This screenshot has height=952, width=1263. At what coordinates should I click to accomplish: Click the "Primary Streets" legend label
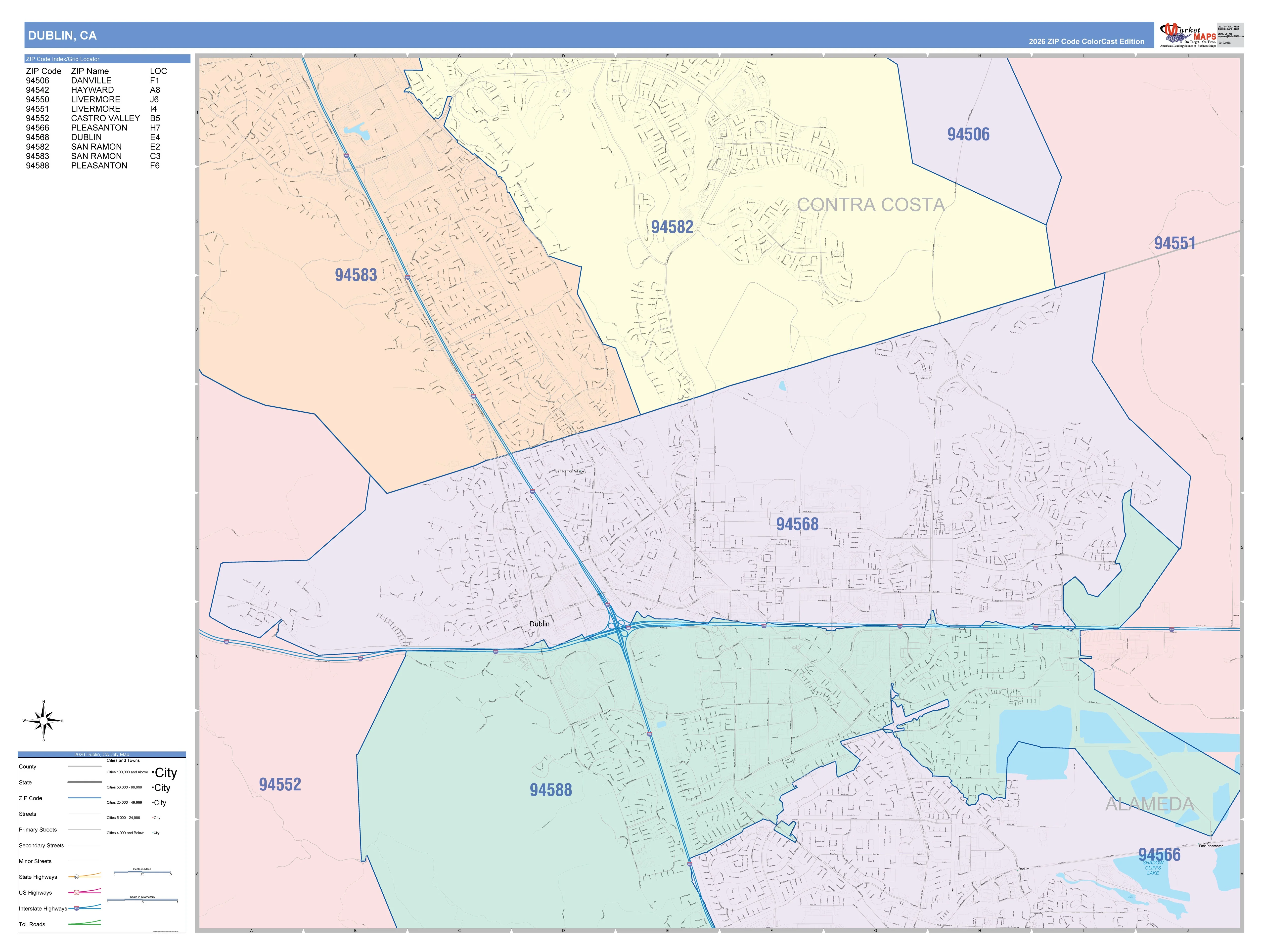pos(38,830)
